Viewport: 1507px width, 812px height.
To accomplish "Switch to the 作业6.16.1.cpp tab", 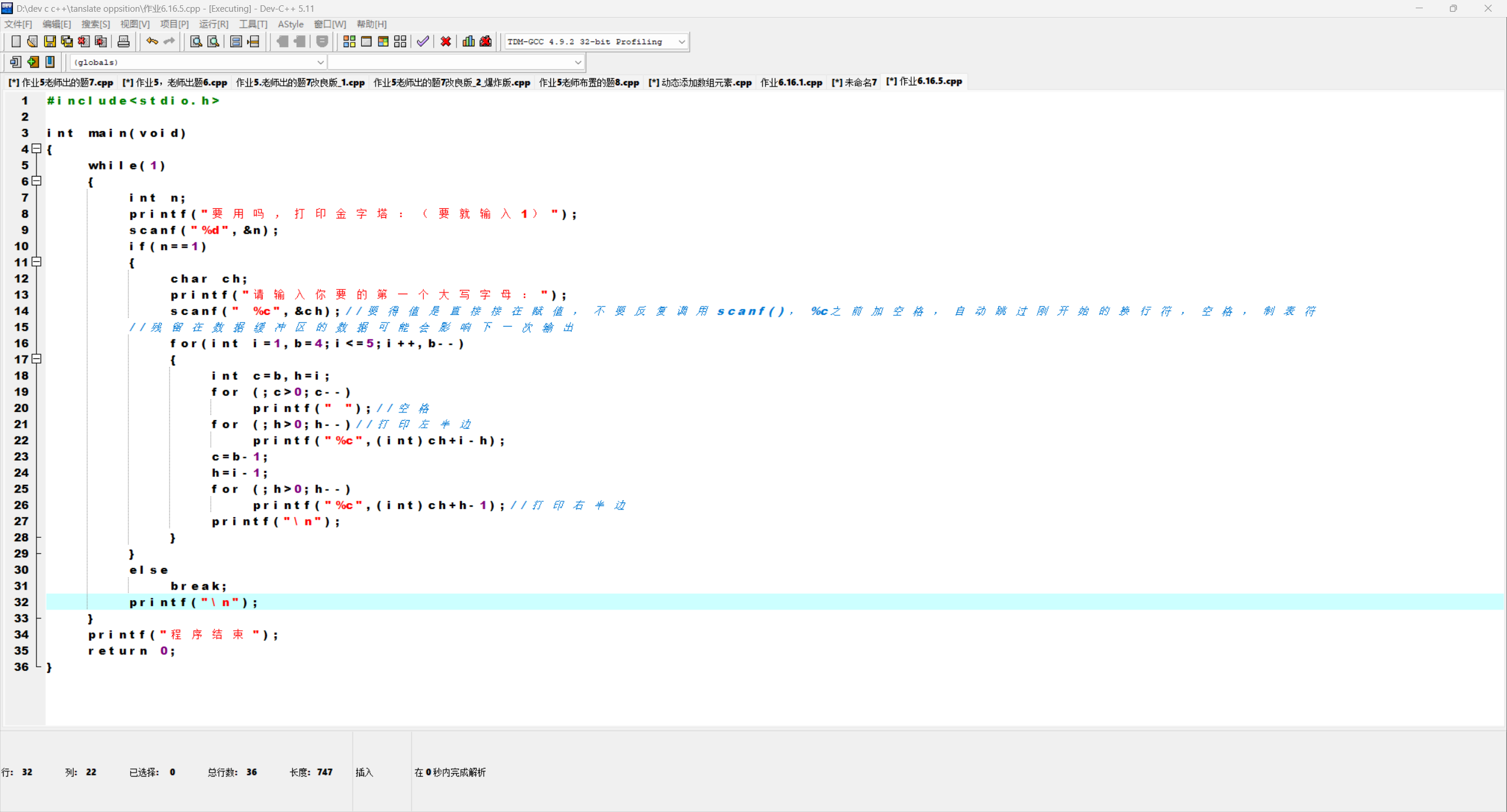I will click(x=791, y=82).
